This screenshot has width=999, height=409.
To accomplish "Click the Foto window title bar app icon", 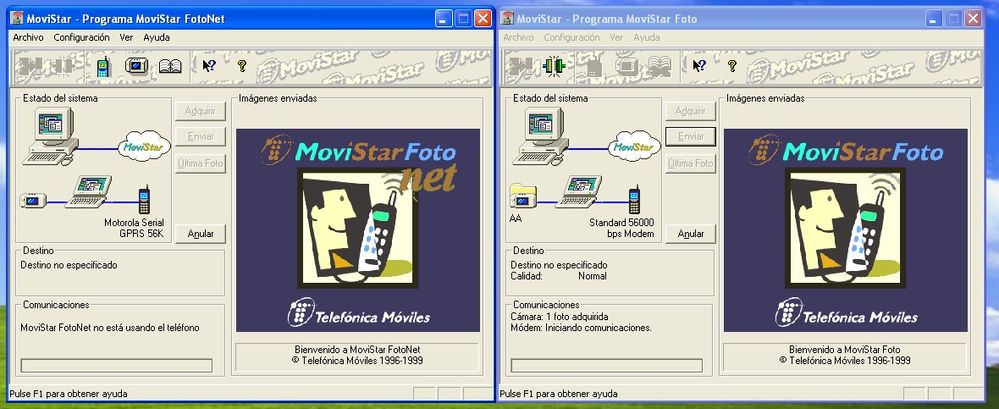I will (x=507, y=18).
